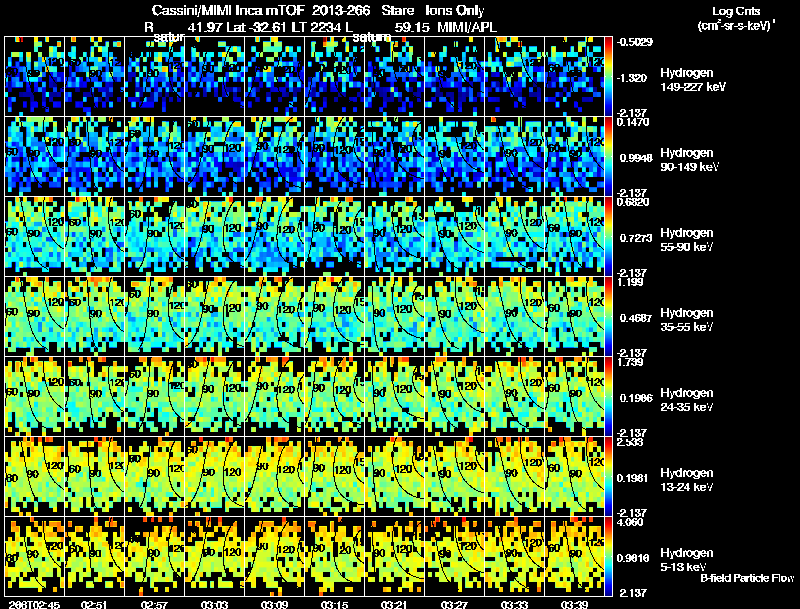Click the colorbar beside the 149-227 keV row

coord(609,76)
